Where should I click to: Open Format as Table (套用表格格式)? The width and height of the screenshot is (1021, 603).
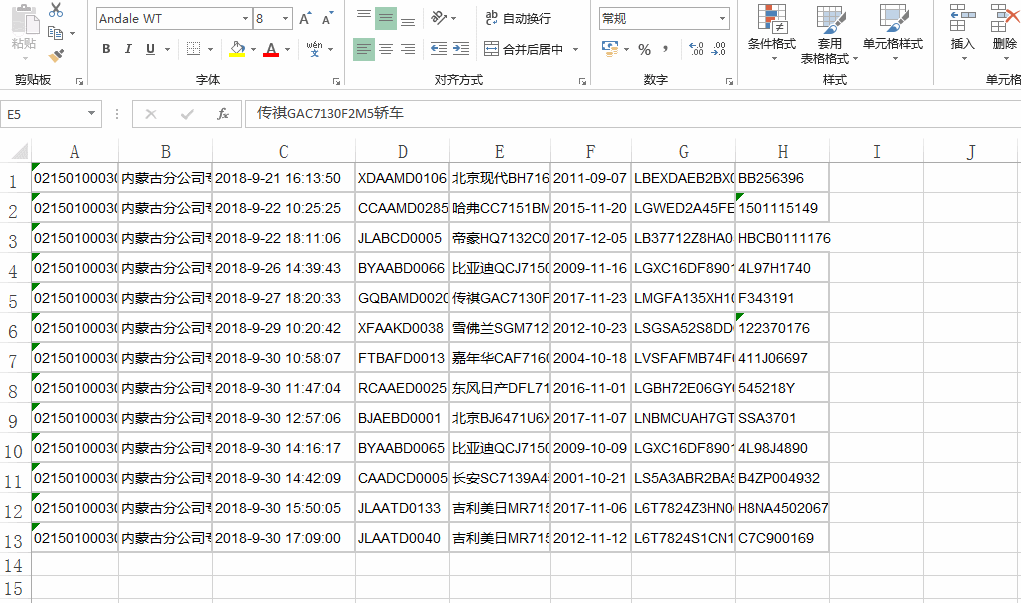click(830, 33)
